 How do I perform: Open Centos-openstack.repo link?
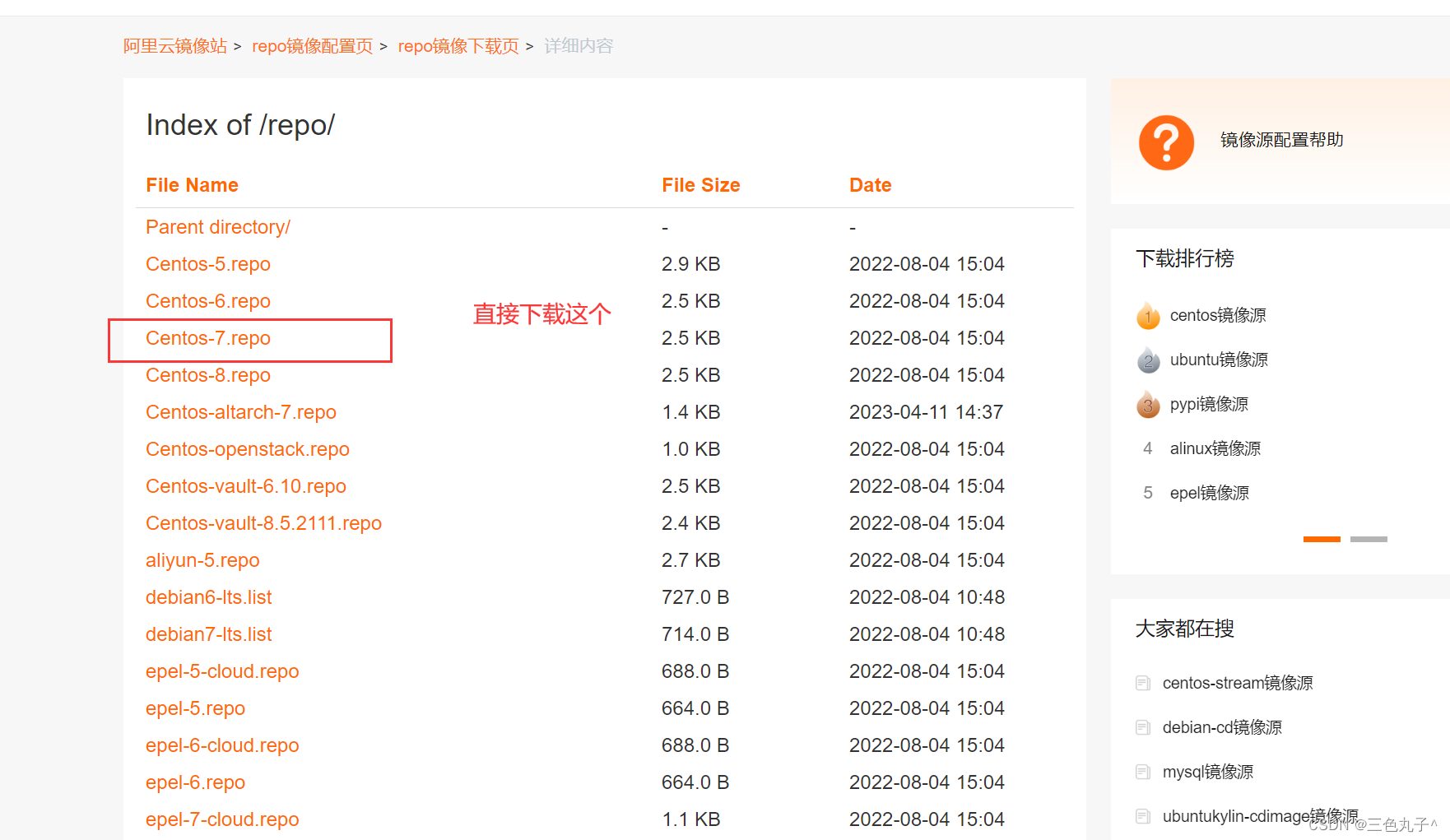248,449
